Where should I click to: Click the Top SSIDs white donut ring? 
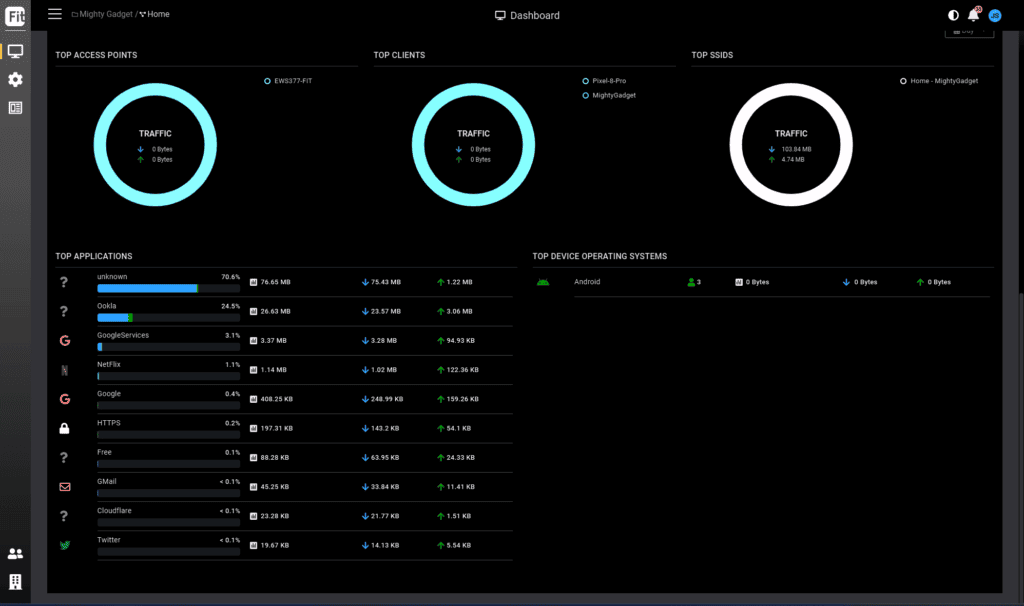click(x=791, y=87)
